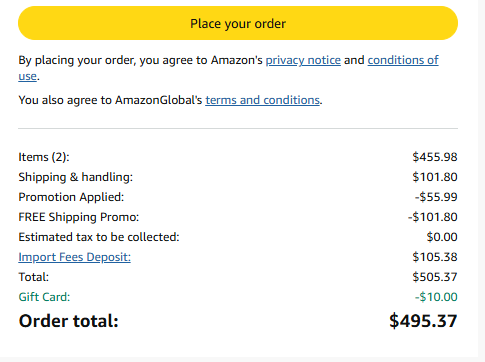
Task: Select the FREE Shipping Promo label
Action: pos(78,217)
